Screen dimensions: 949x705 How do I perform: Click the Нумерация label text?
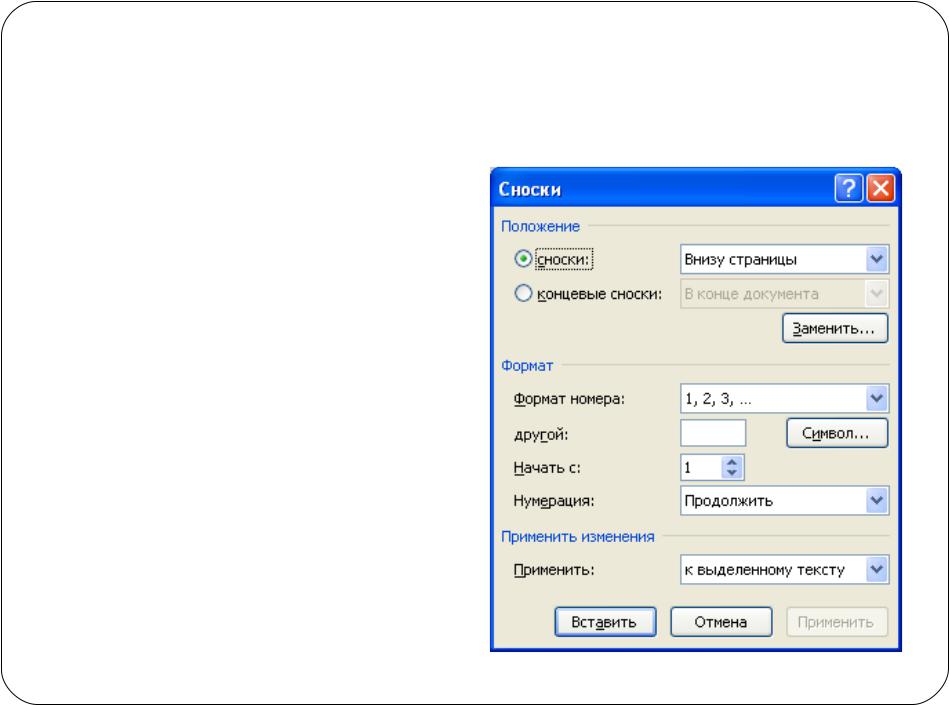pos(554,501)
